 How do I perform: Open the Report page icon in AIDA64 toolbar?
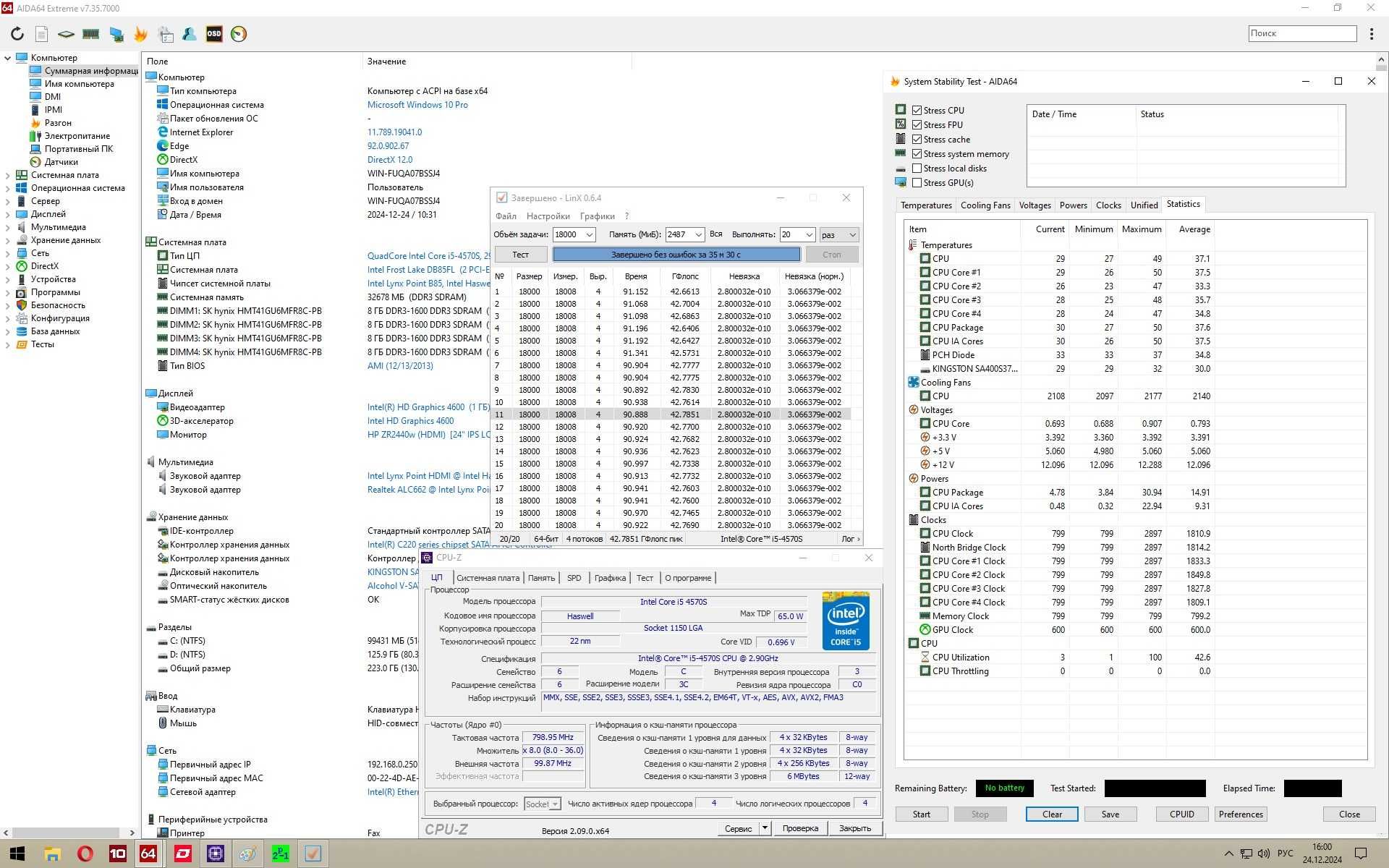click(x=41, y=34)
